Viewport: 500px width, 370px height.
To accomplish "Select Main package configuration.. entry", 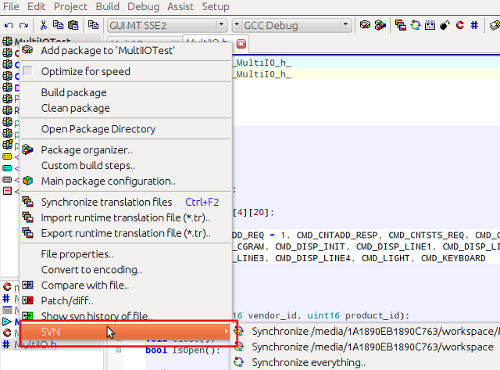I will click(x=108, y=181).
